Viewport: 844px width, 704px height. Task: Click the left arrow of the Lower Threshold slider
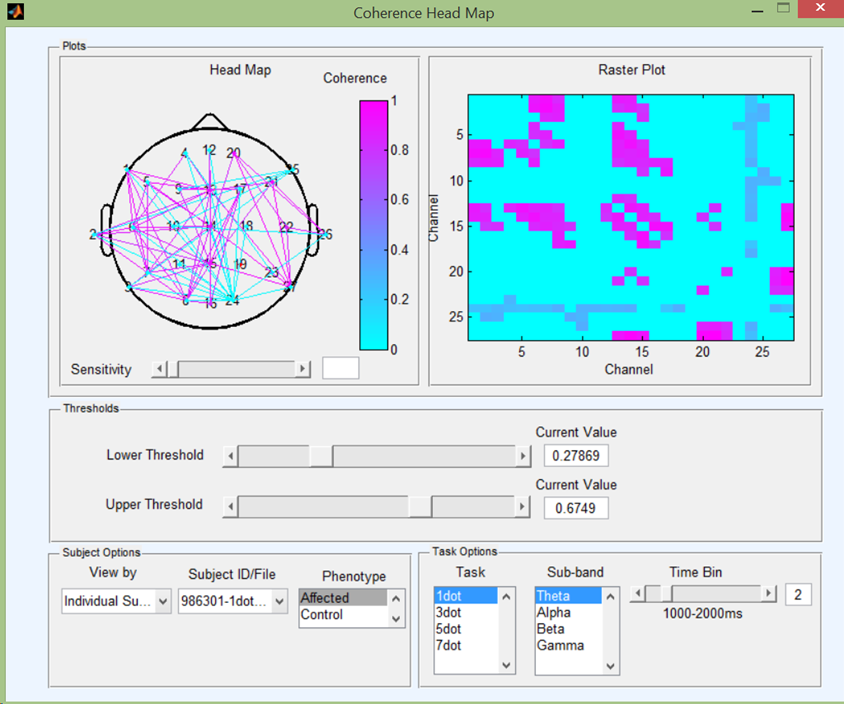[x=230, y=455]
